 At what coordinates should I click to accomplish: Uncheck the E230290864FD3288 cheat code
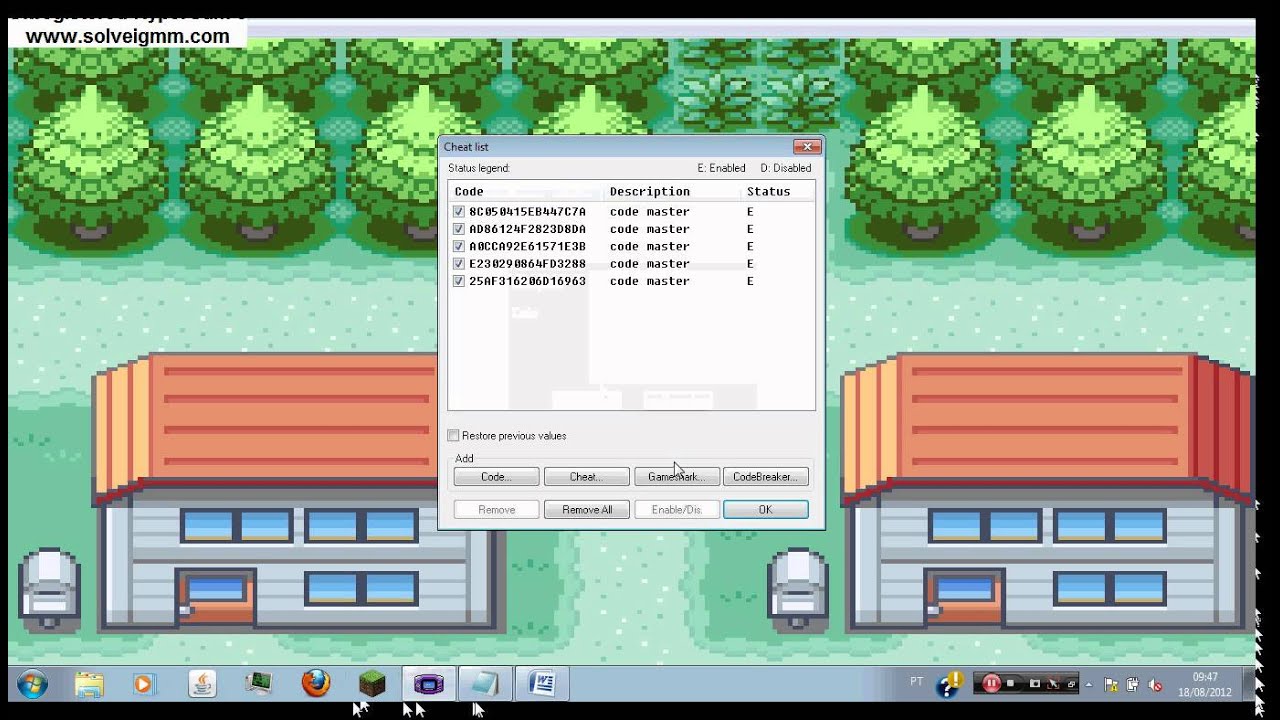coord(459,264)
